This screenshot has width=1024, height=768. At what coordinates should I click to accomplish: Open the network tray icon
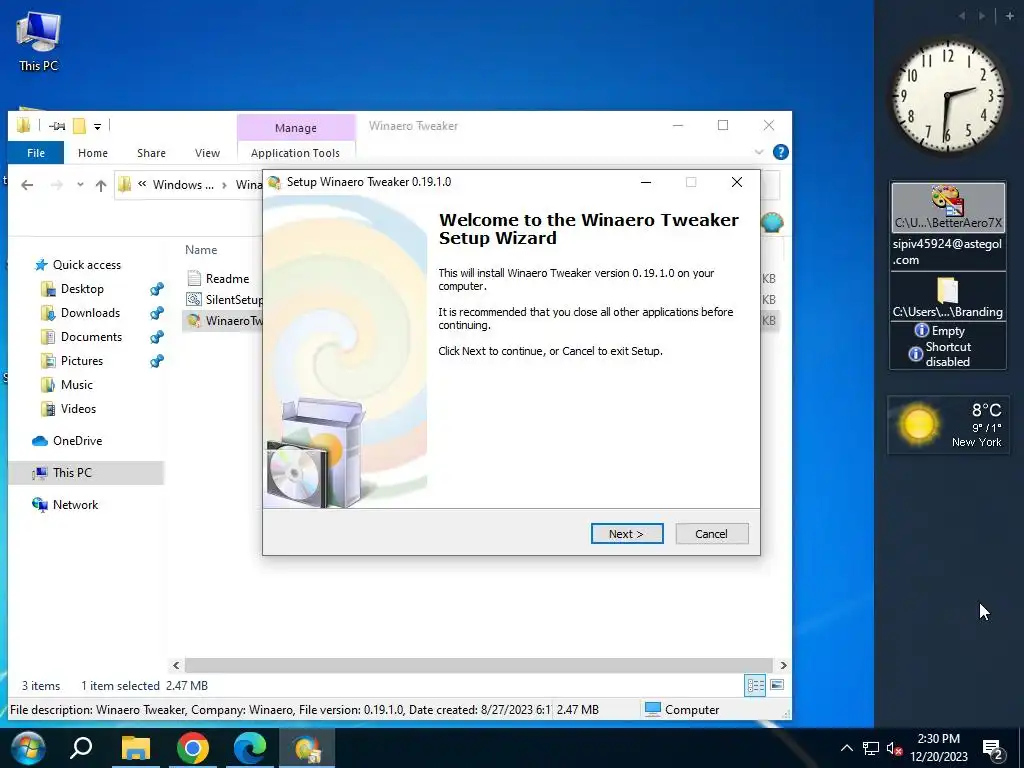pos(871,748)
